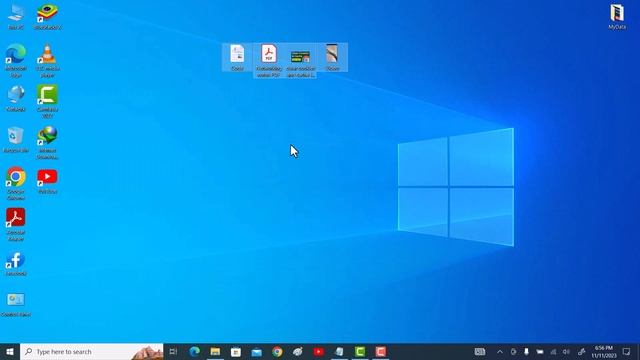Select the Control Panel desktop icon

[16, 304]
